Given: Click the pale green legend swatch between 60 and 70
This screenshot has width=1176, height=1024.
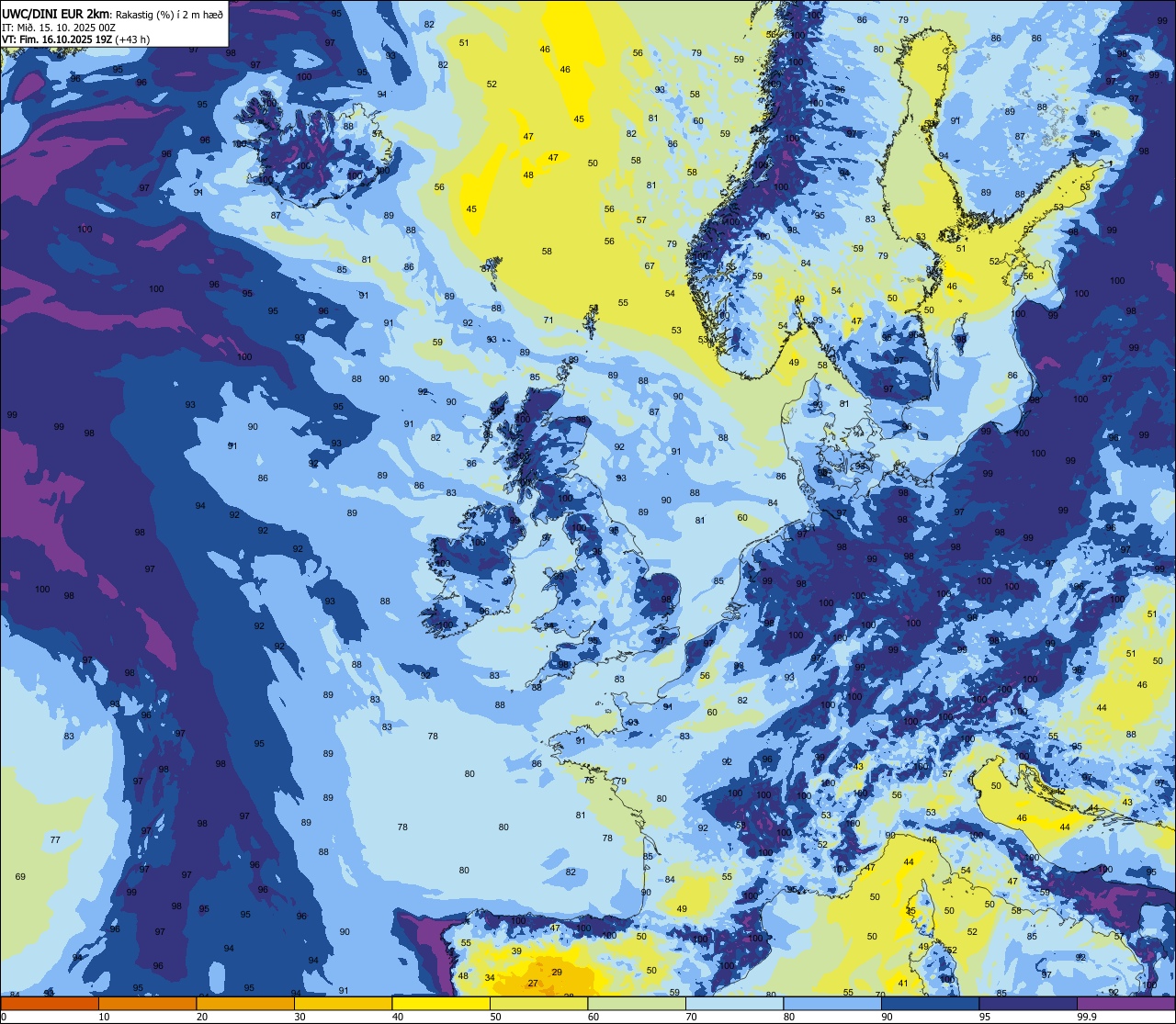Looking at the screenshot, I should click(x=637, y=1003).
